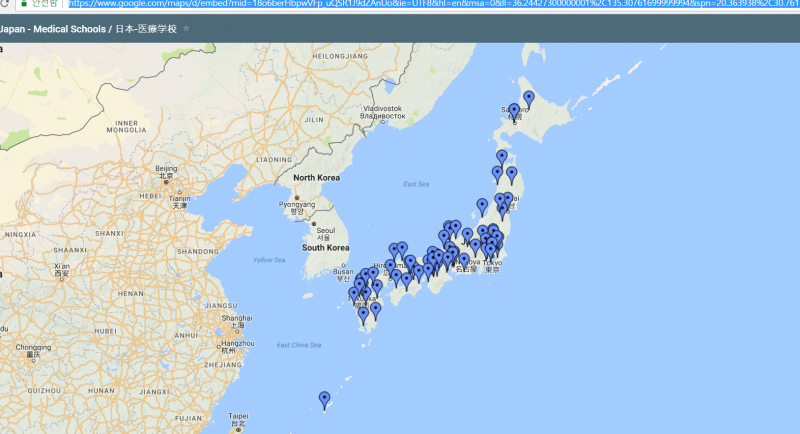Click the Vladivostok city label
Image resolution: width=800 pixels, height=434 pixels.
click(382, 108)
